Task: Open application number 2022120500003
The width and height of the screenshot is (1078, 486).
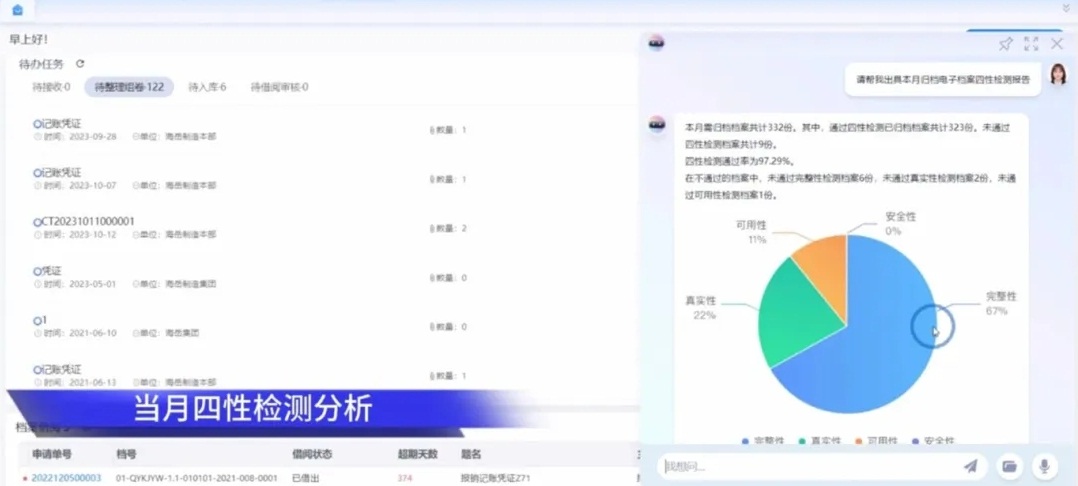Action: point(66,478)
